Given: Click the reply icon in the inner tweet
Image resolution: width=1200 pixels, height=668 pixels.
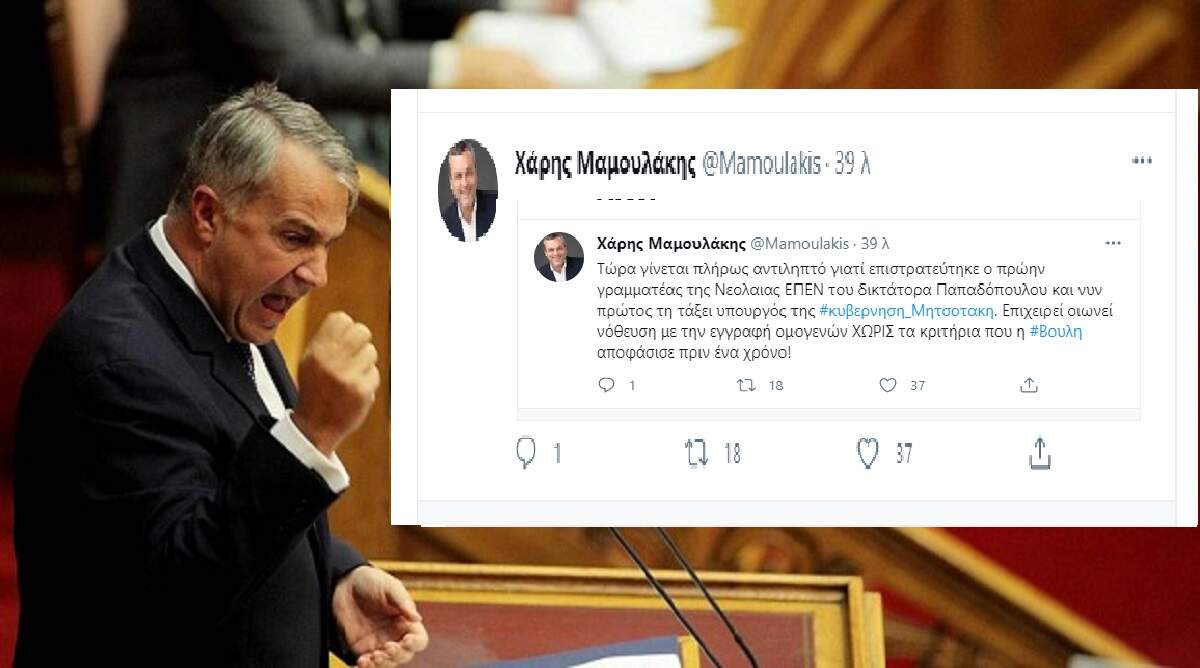Looking at the screenshot, I should point(606,384).
